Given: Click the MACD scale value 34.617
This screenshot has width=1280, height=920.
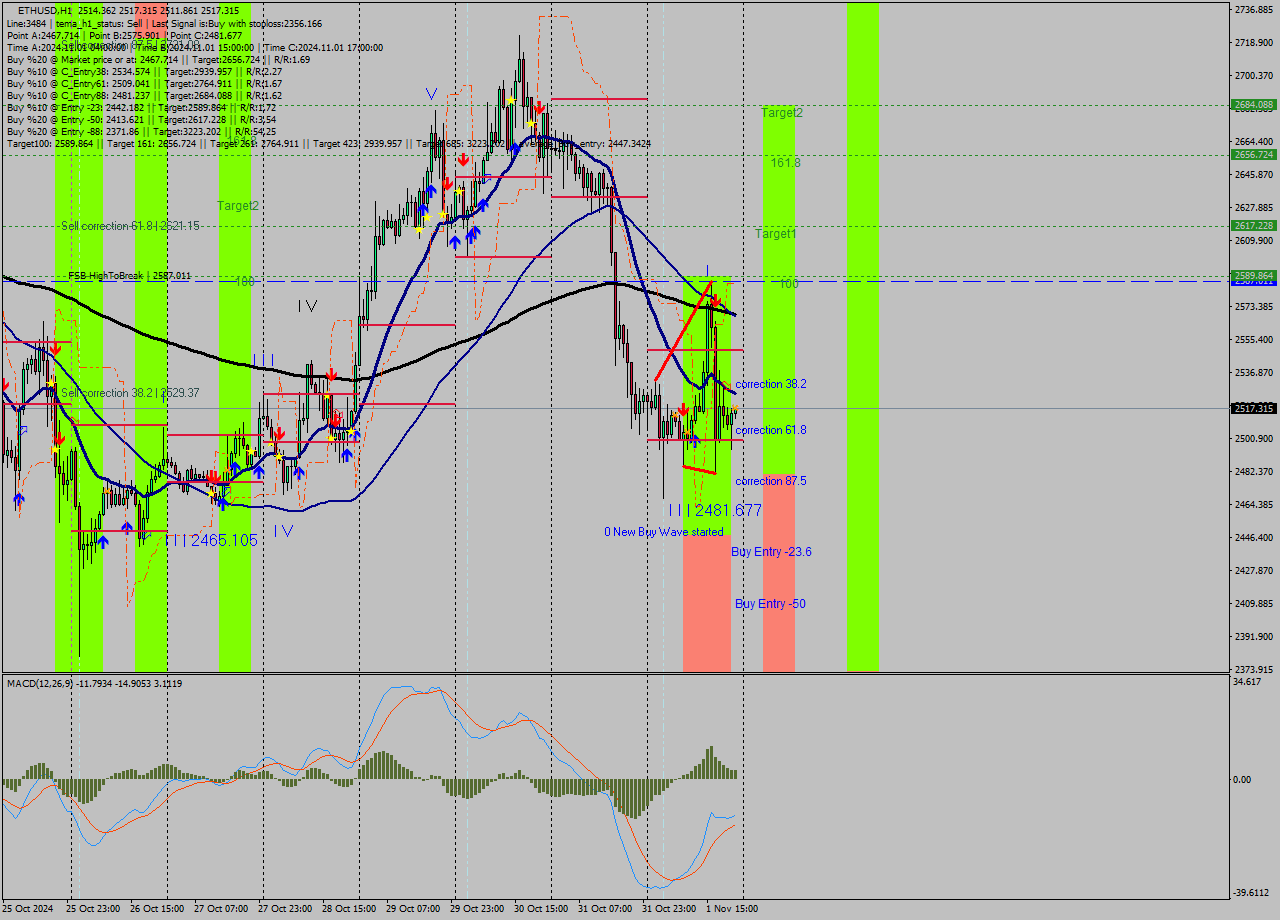Looking at the screenshot, I should pos(1247,681).
